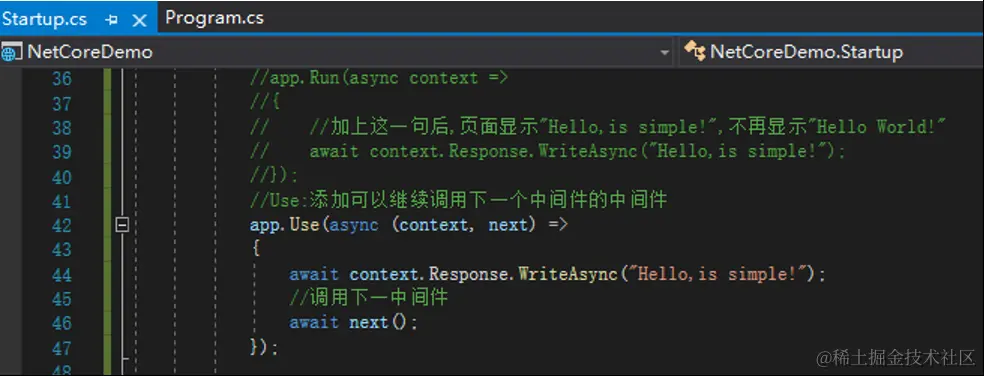Place cursor on the await next() statement

point(353,323)
